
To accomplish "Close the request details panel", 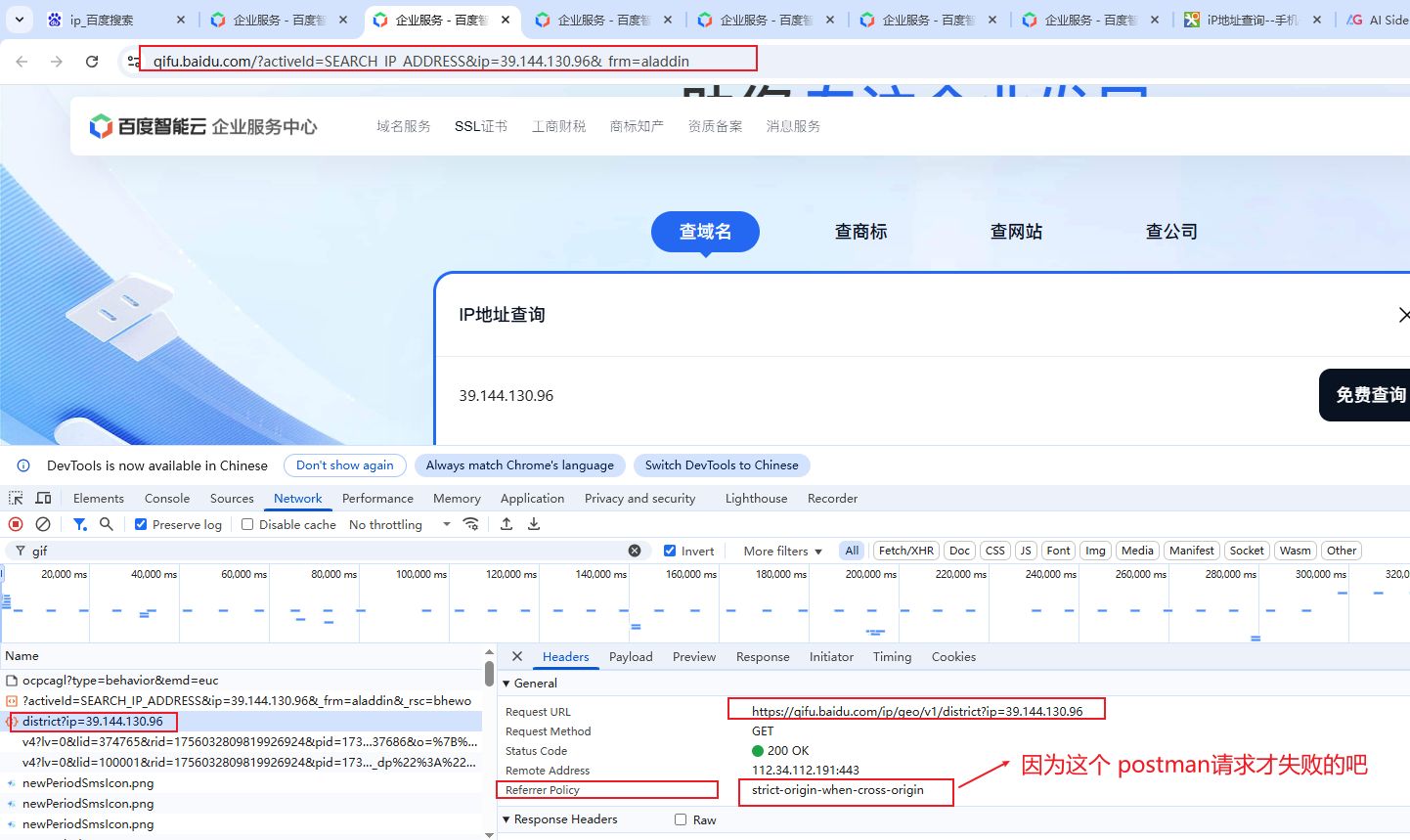I will tap(517, 656).
